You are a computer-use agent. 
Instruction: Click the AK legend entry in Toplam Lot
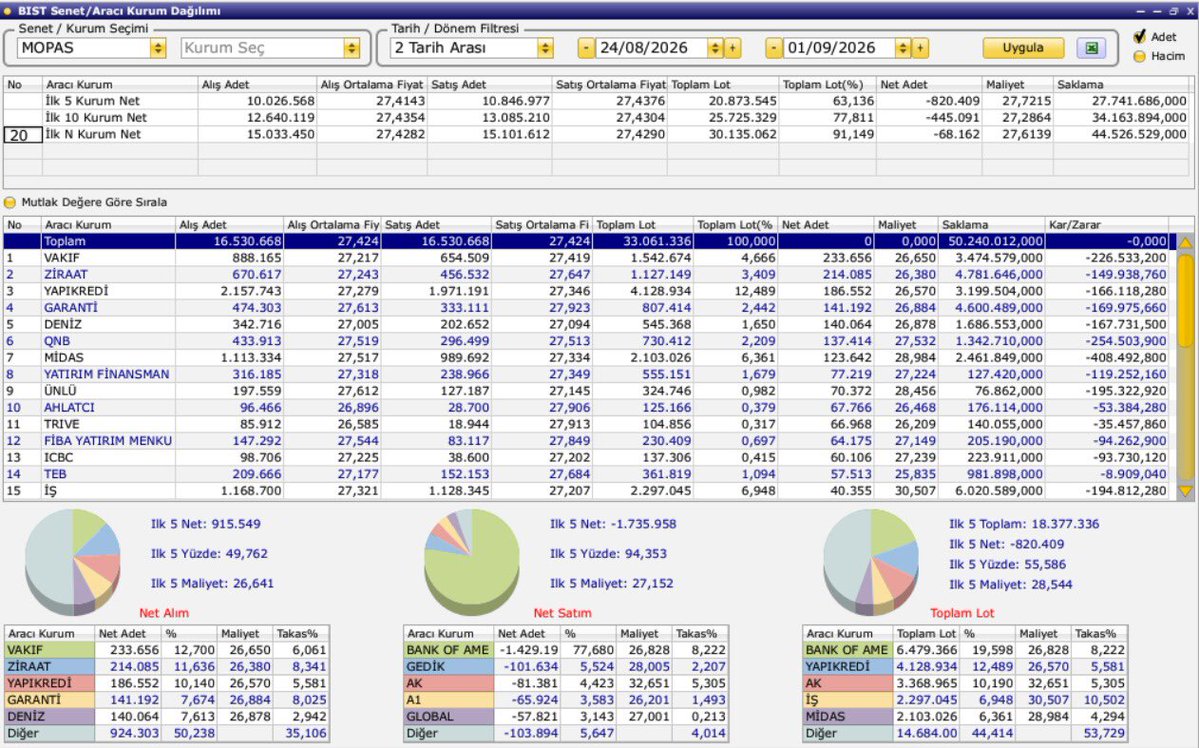click(848, 683)
